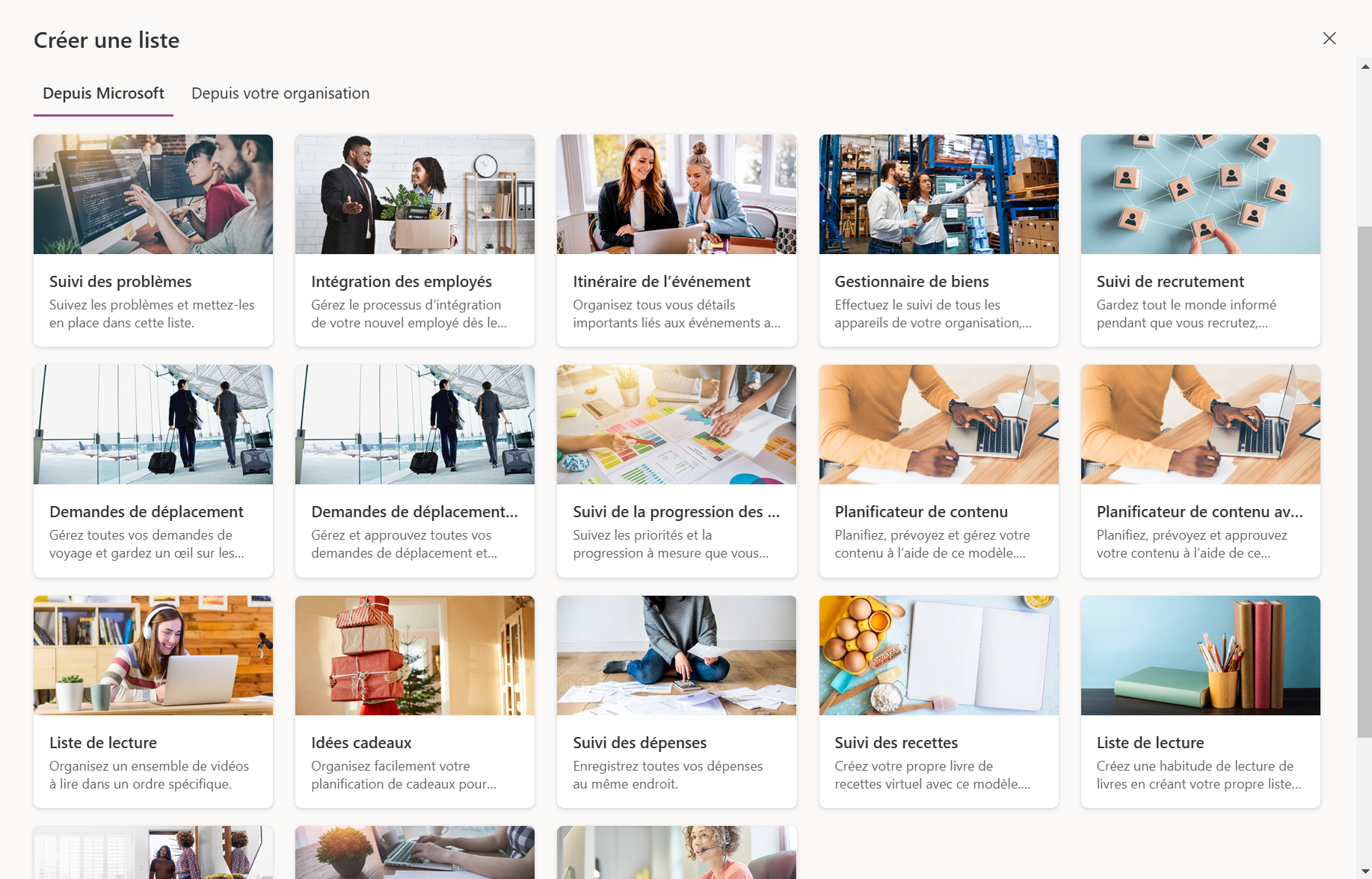Click the Suivi de recrutement title text
Screen dimensions: 1372x879
point(1170,282)
